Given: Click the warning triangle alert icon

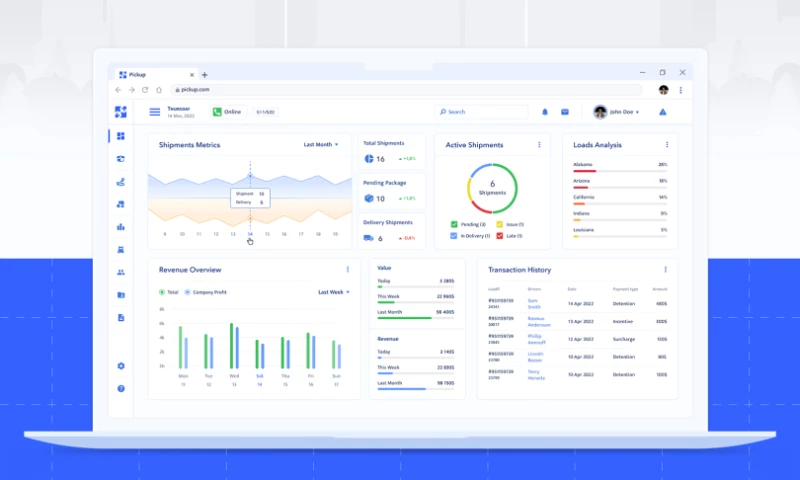Looking at the screenshot, I should click(x=662, y=112).
